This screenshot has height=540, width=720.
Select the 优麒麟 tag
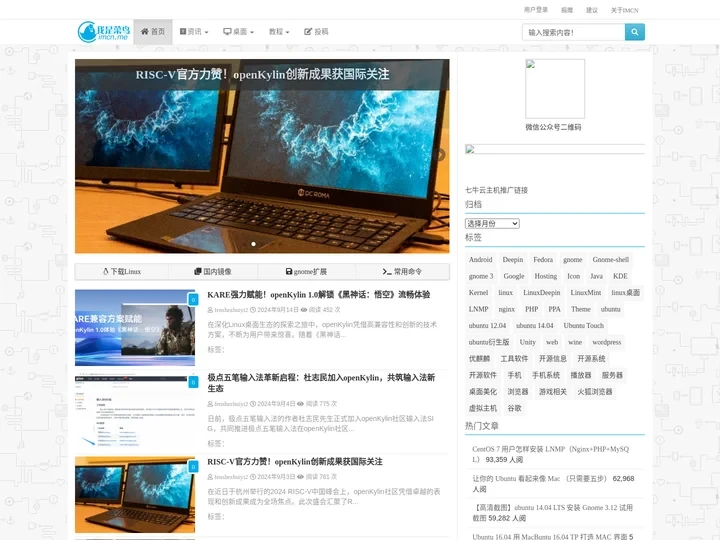point(479,359)
